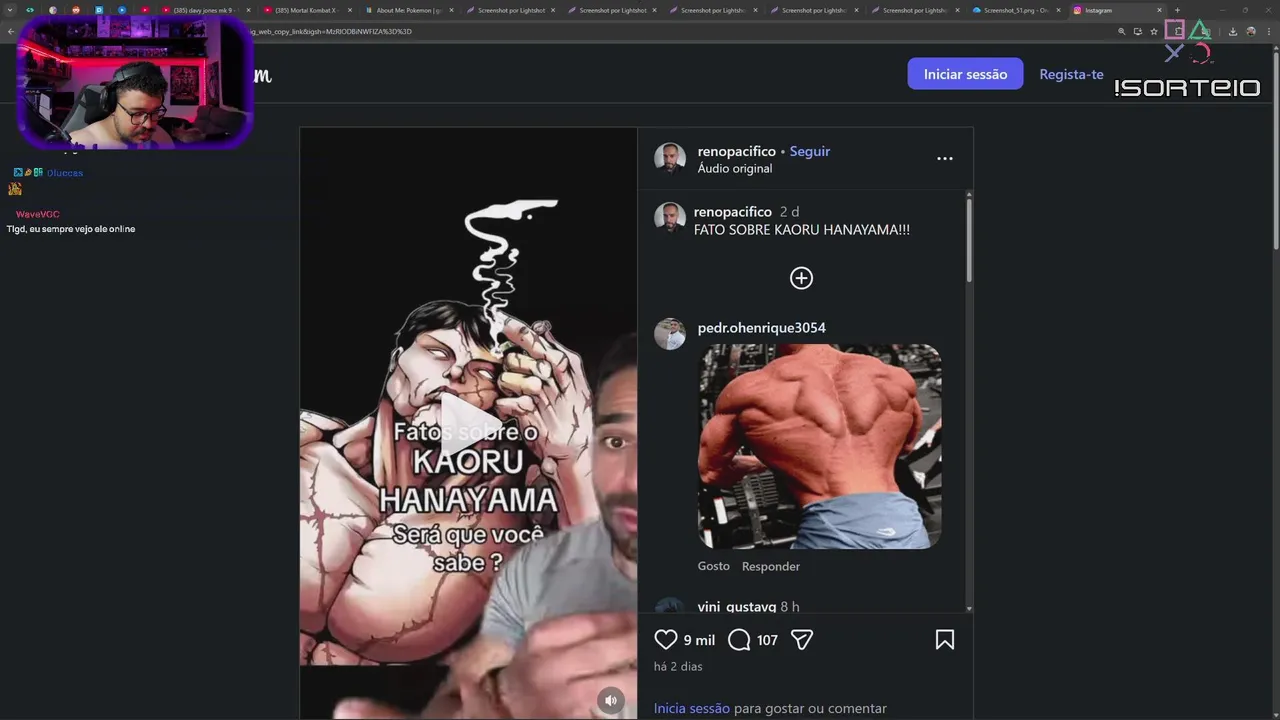
Task: Click the há 2 dias timestamp
Action: tap(678, 666)
